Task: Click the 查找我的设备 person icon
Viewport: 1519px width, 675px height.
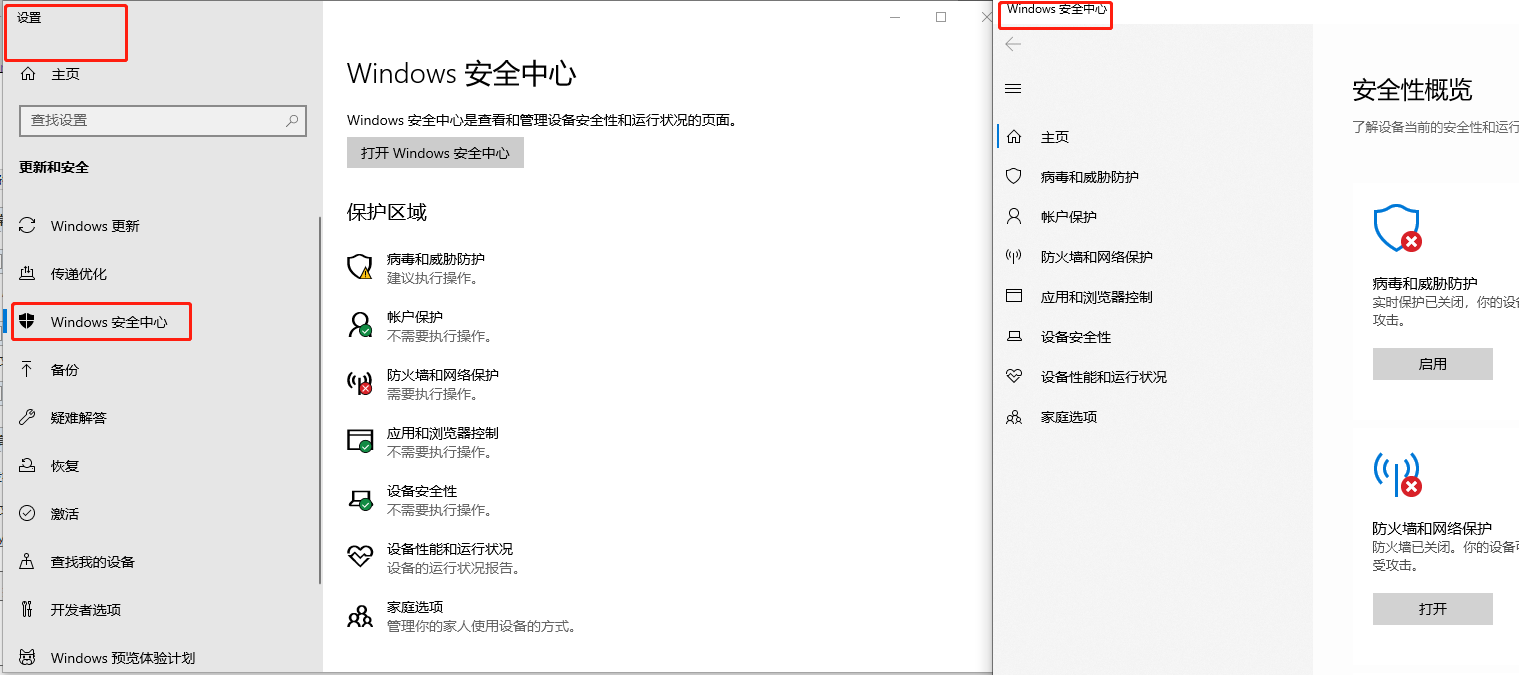Action: click(x=28, y=562)
